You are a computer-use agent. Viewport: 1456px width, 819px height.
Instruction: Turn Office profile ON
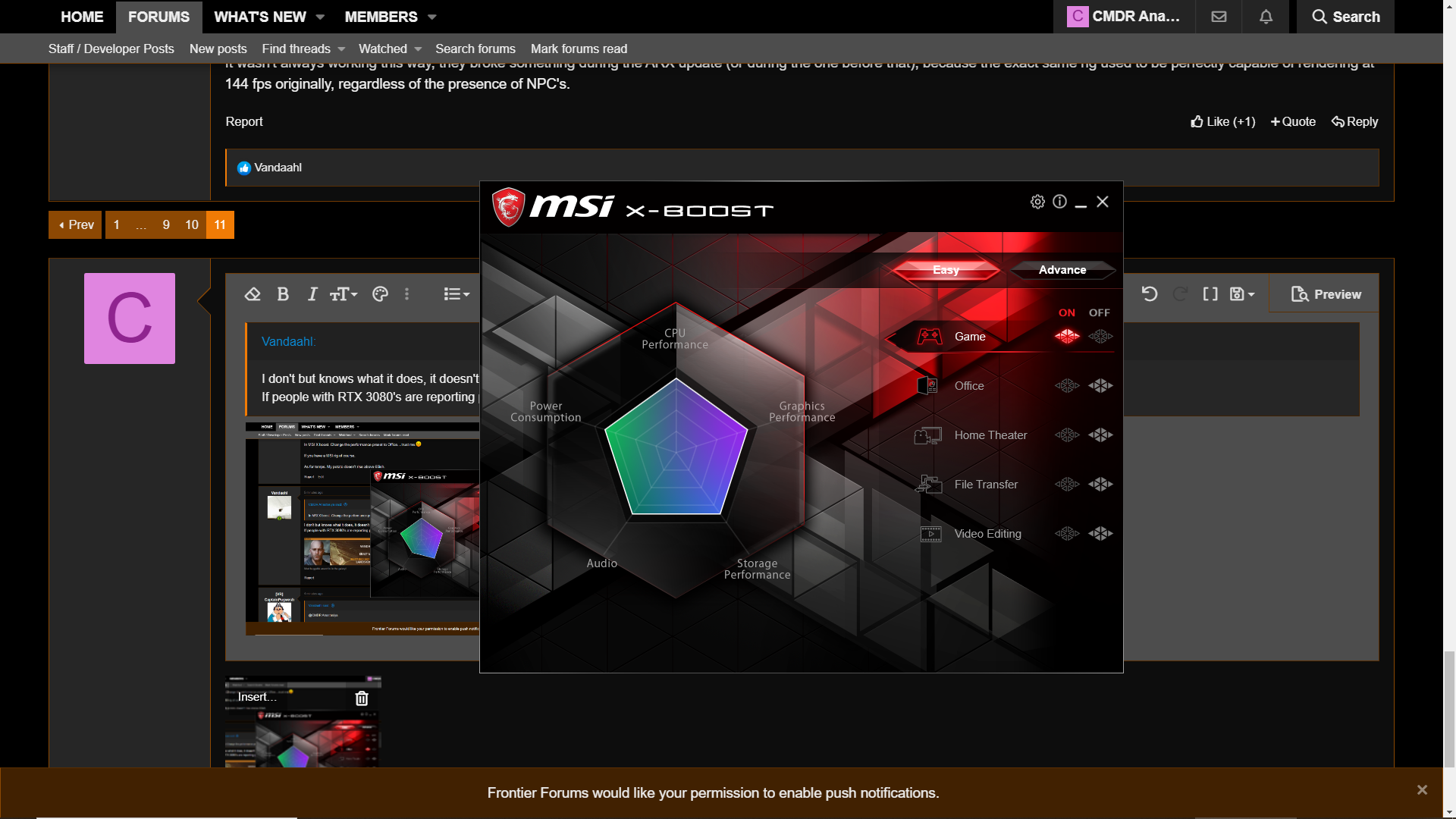point(1067,386)
